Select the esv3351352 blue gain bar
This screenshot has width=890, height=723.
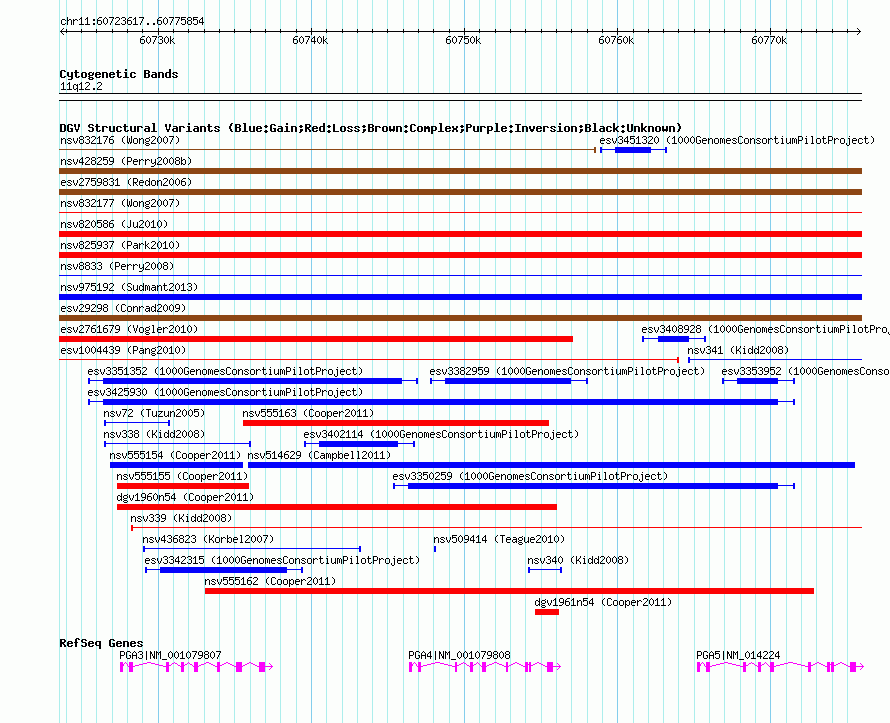pos(253,381)
